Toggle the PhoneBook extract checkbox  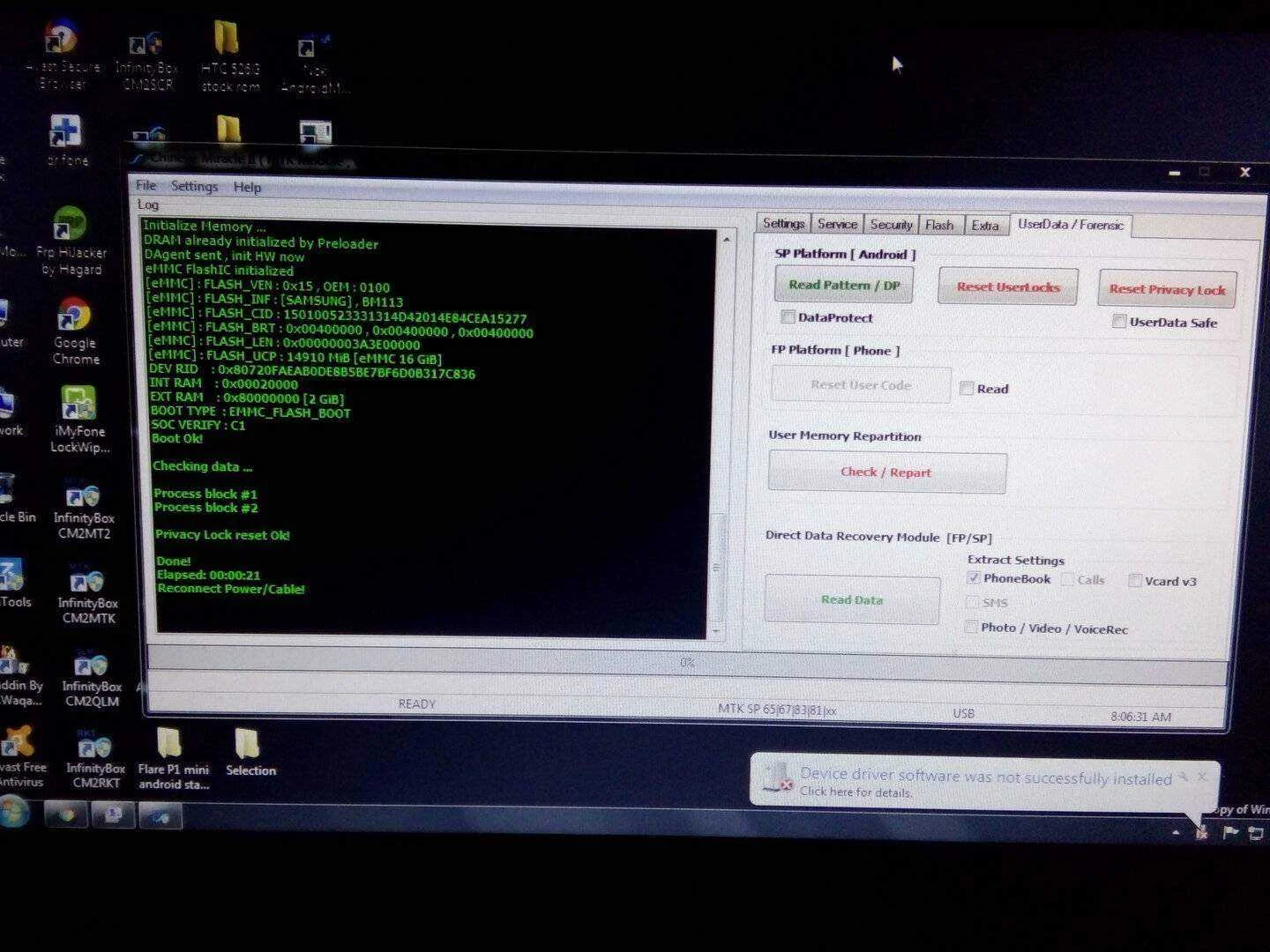(x=973, y=578)
